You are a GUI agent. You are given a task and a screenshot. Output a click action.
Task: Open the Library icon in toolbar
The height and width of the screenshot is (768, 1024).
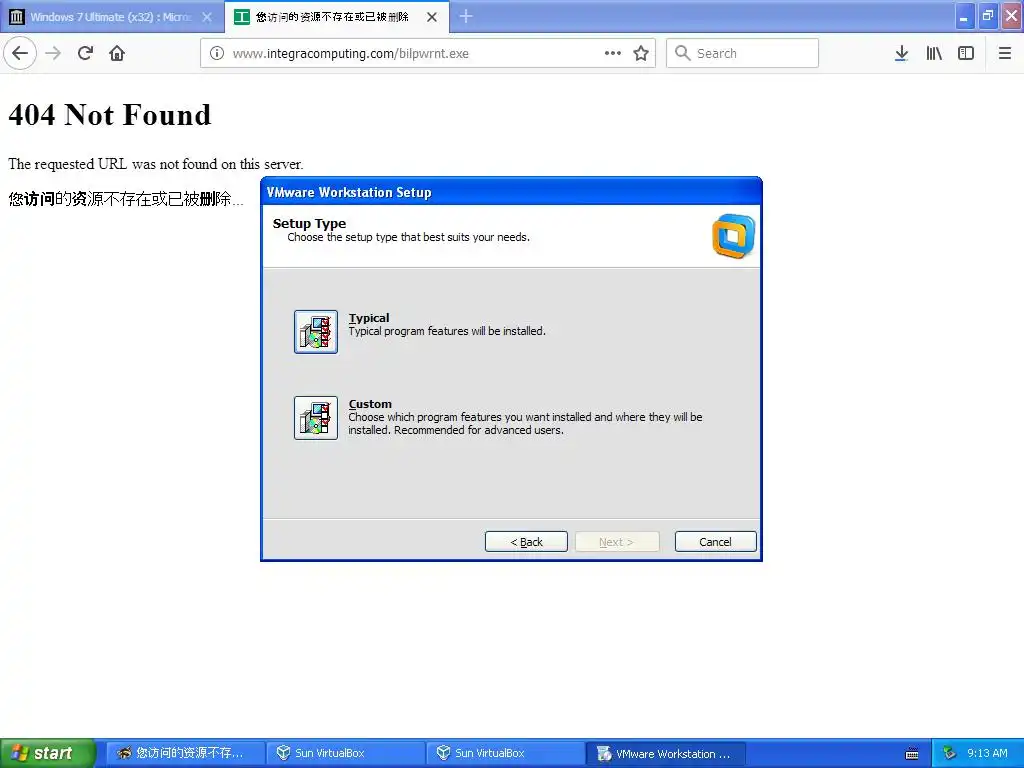point(934,54)
